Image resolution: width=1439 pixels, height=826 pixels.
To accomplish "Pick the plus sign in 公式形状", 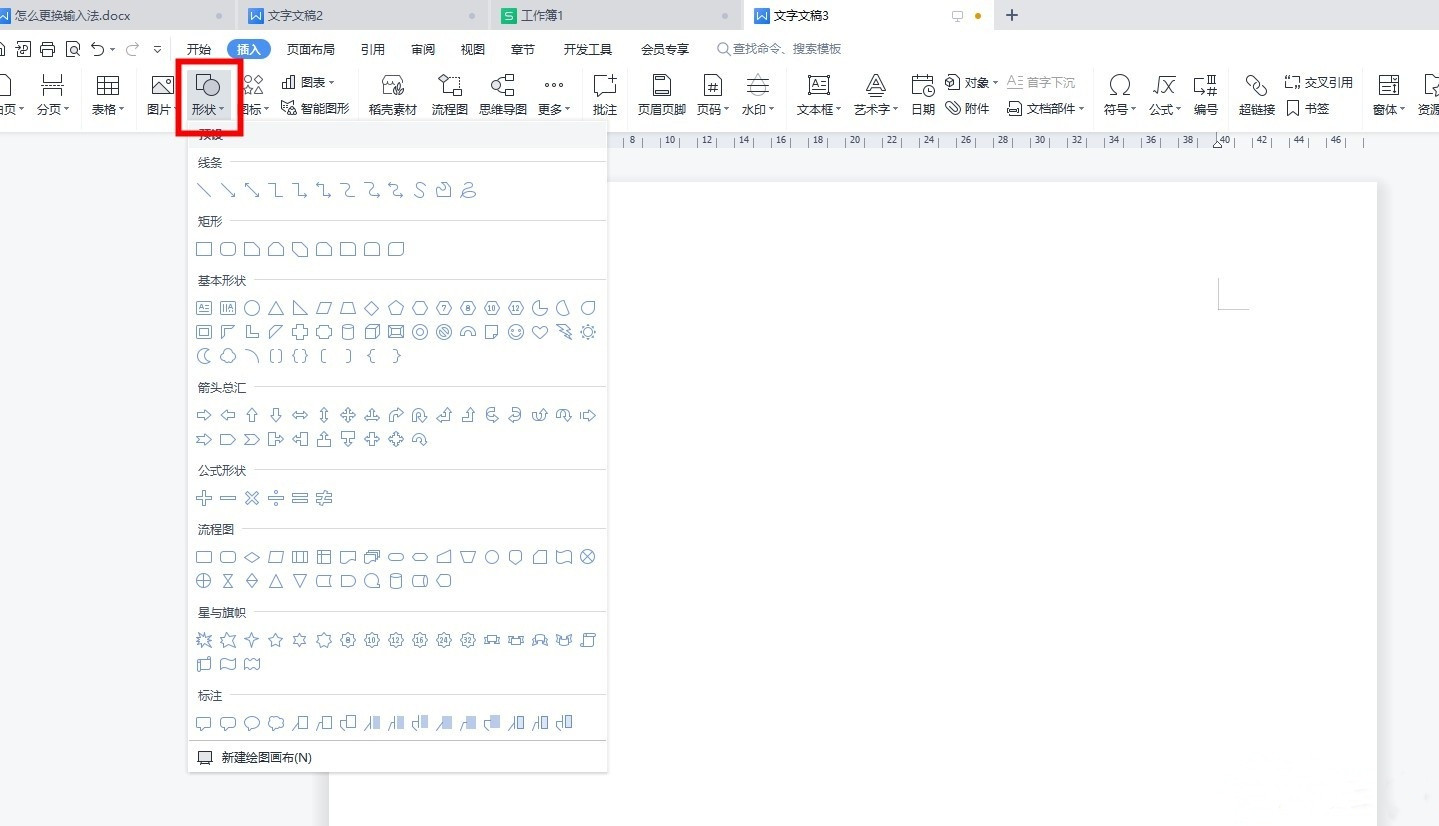I will [x=204, y=498].
